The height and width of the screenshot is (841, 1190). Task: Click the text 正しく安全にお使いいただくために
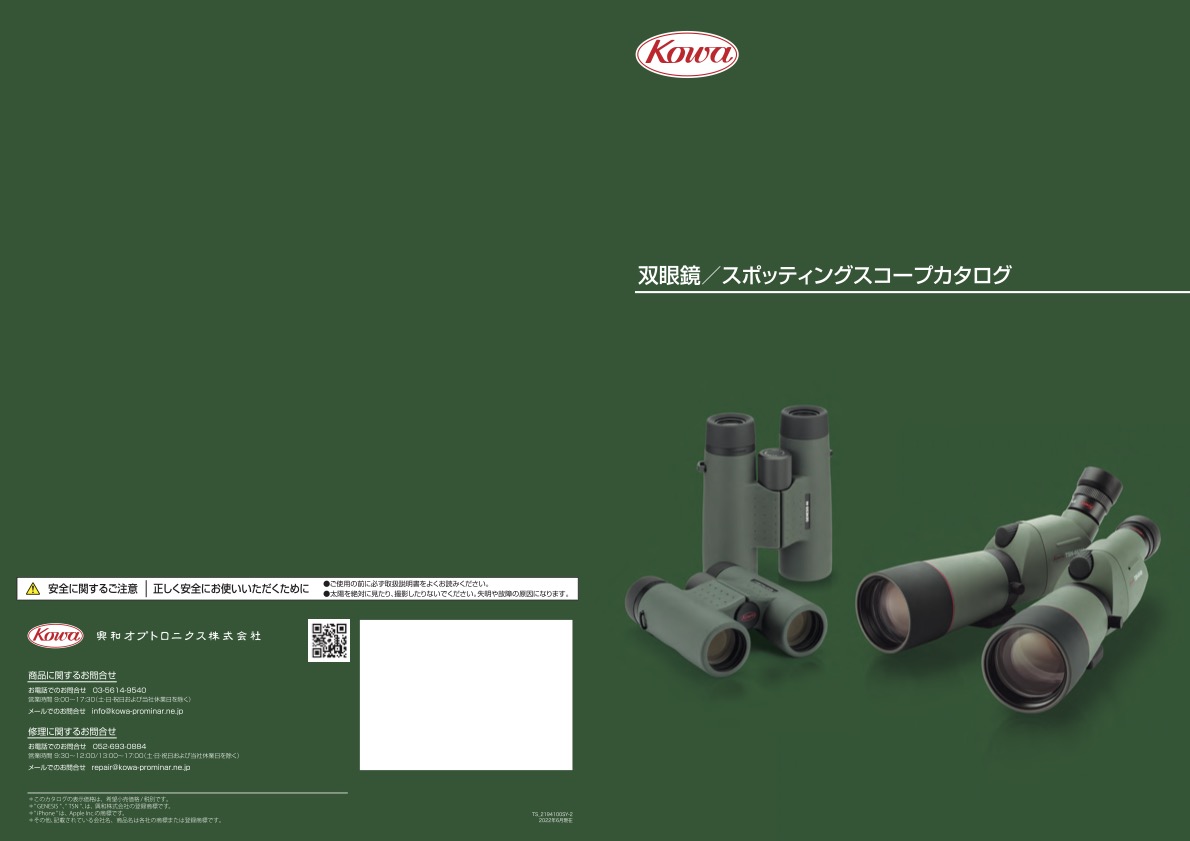(x=231, y=589)
